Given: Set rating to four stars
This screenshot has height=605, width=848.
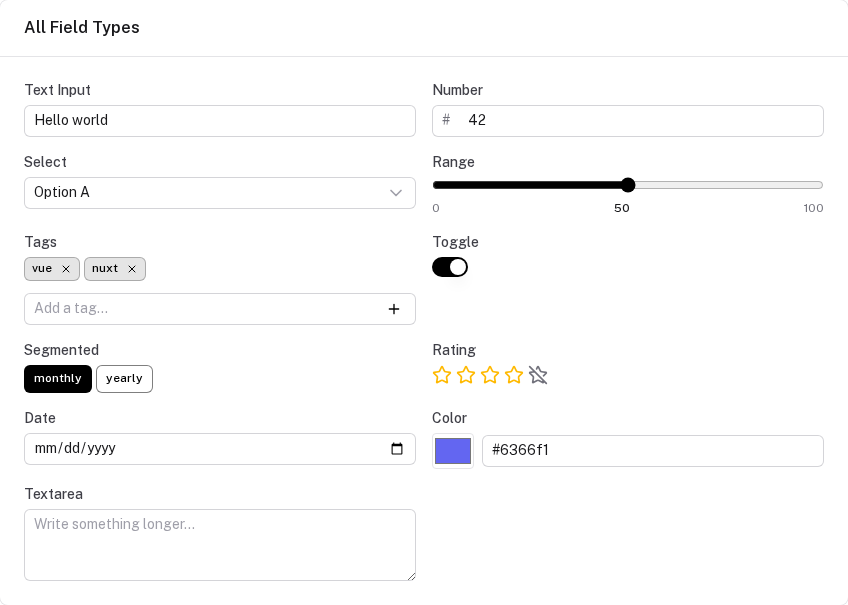Looking at the screenshot, I should click(x=514, y=375).
